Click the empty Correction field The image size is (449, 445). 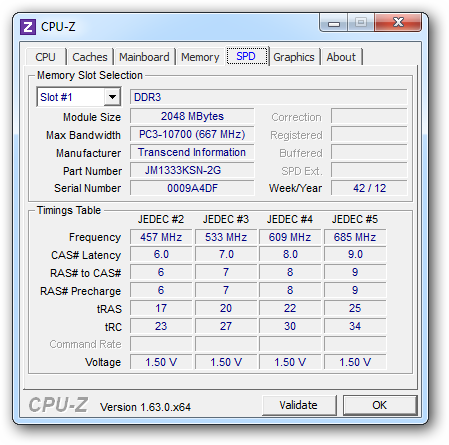pos(369,116)
